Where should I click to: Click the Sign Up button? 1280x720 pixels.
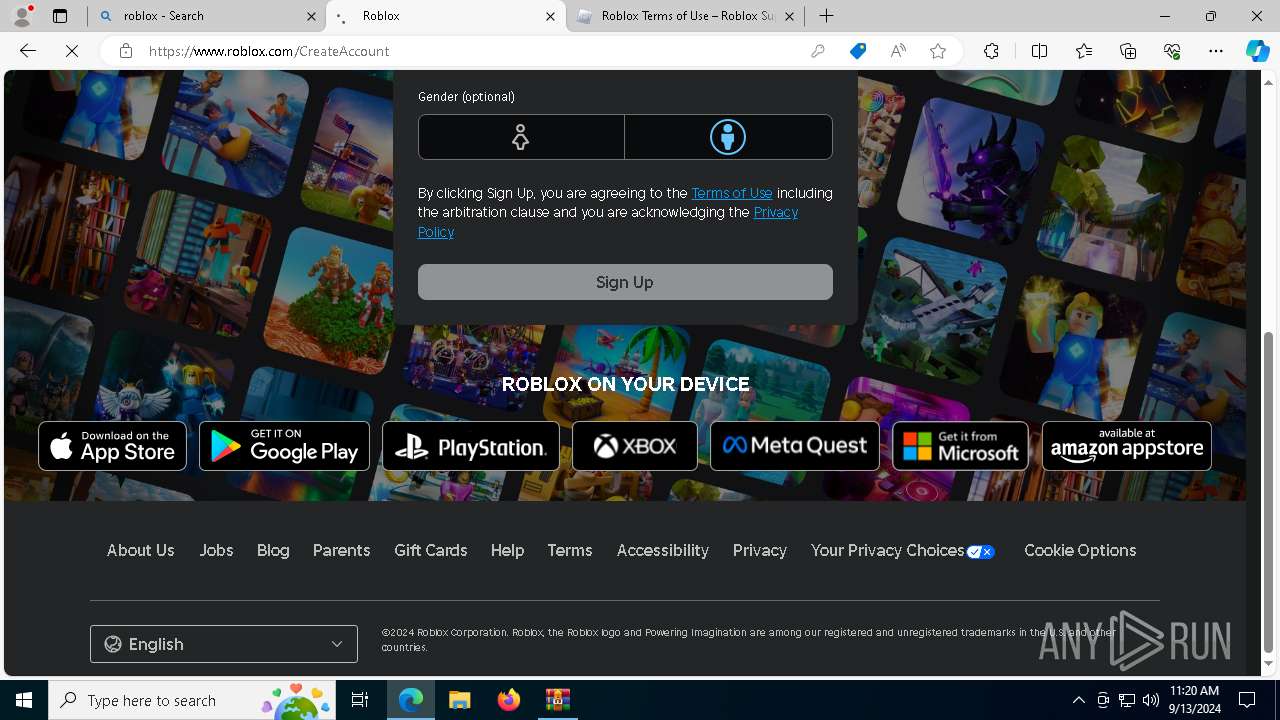625,282
